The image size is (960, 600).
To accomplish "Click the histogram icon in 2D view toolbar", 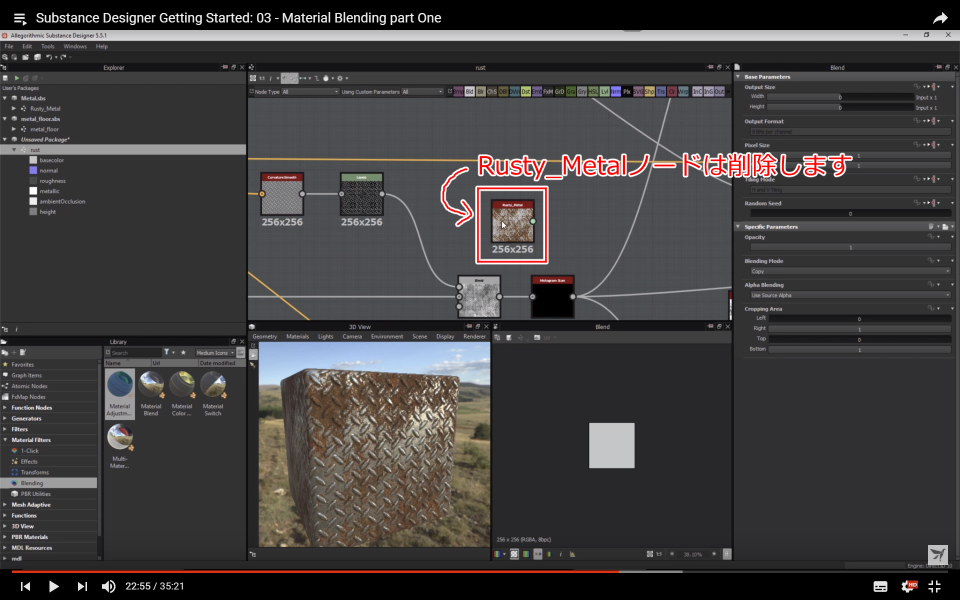I will [572, 554].
